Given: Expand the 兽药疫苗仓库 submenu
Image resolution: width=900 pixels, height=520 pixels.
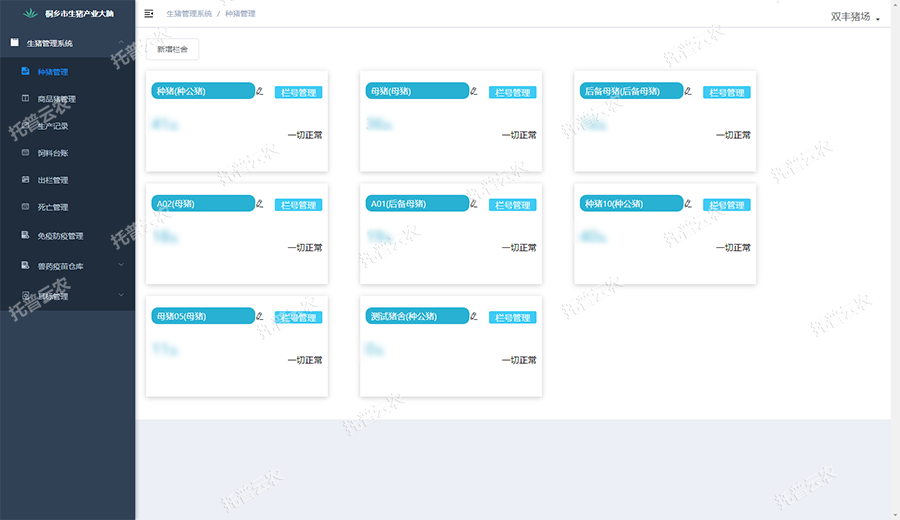Looking at the screenshot, I should [120, 266].
